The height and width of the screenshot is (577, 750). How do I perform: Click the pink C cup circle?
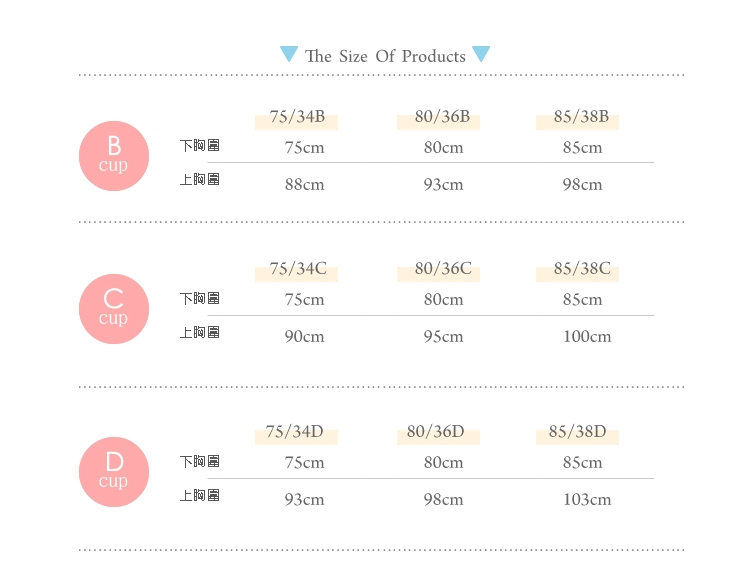(114, 309)
